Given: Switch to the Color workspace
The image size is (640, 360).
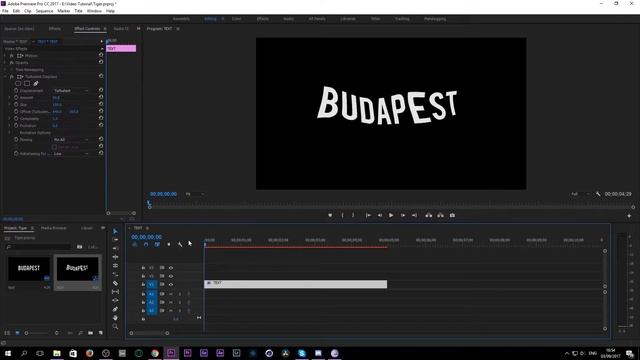Looking at the screenshot, I should point(236,19).
